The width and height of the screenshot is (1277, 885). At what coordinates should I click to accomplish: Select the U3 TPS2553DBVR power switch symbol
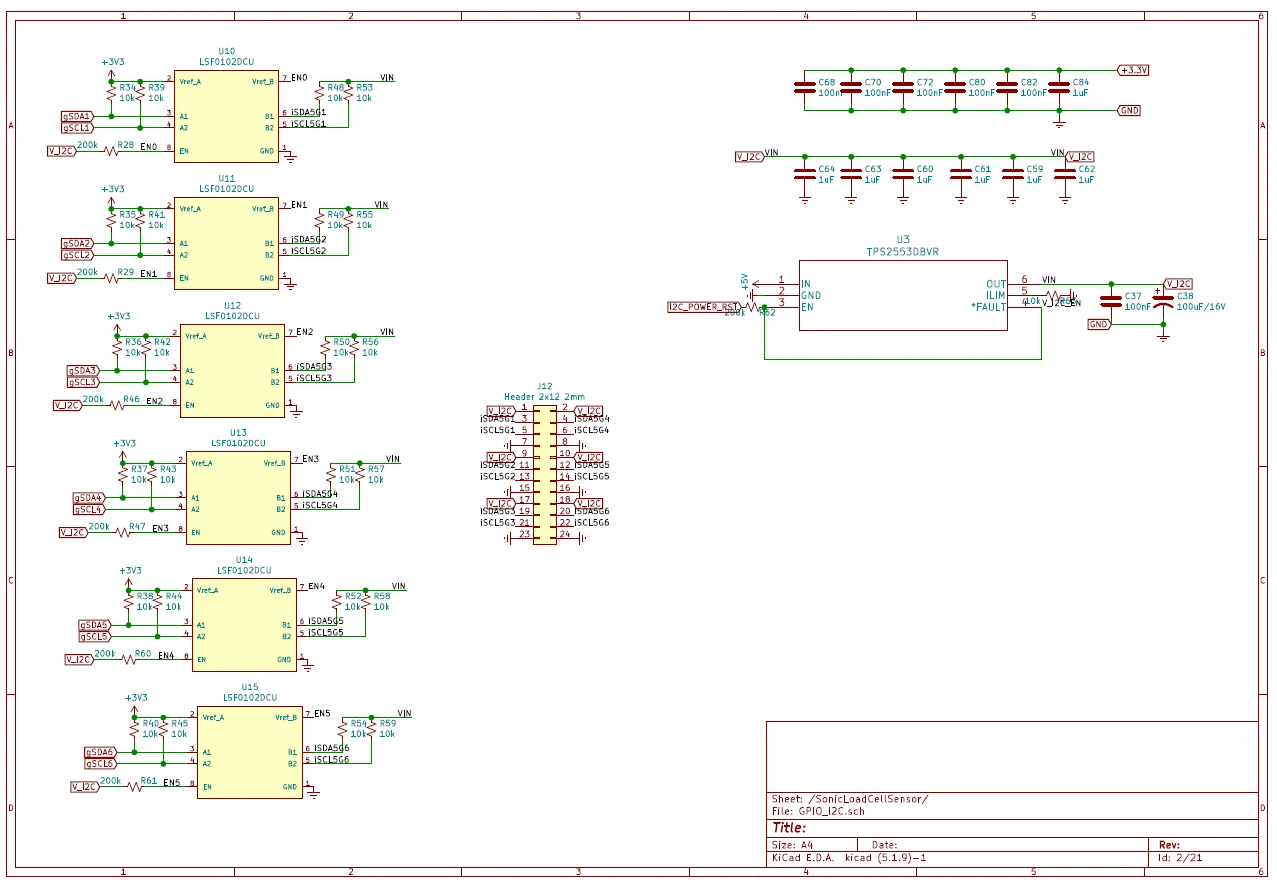coord(903,295)
